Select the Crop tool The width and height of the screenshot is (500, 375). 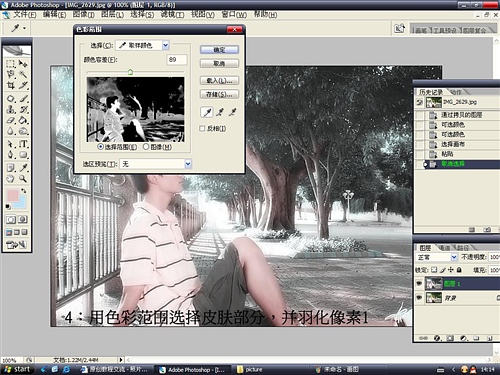point(11,85)
